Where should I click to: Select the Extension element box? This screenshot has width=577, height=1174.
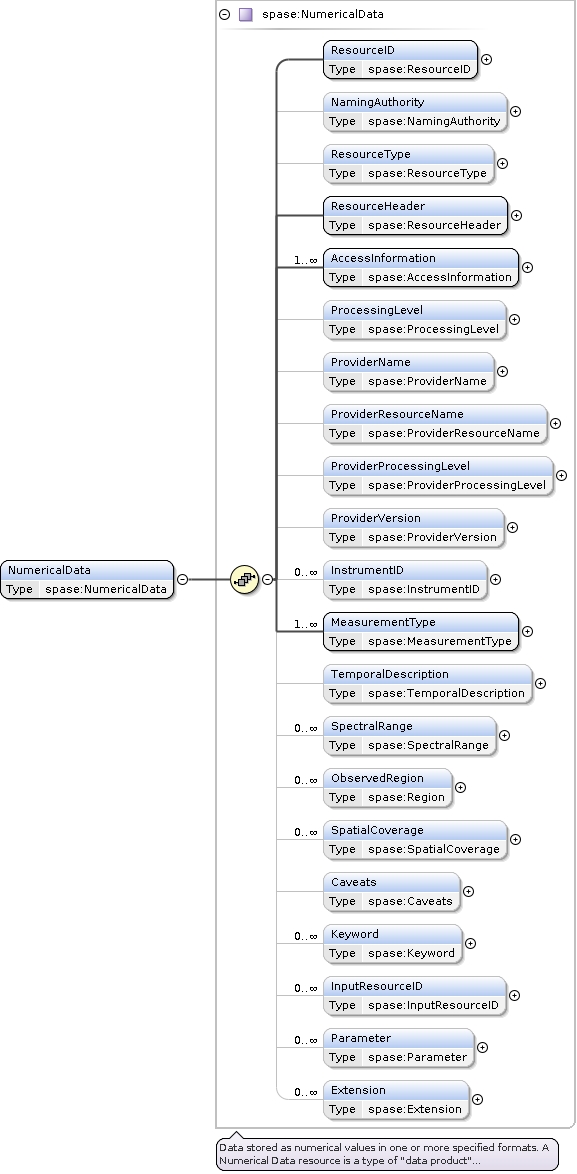397,1100
